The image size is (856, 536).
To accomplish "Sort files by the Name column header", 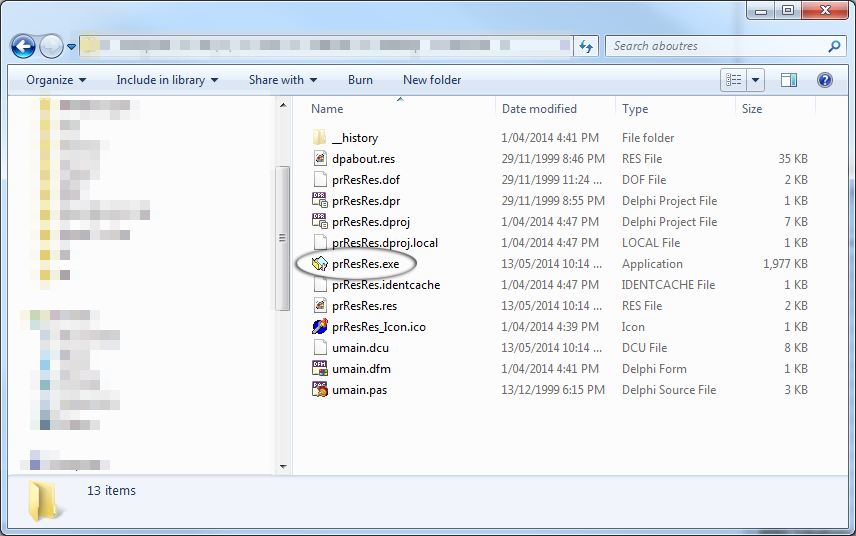I will pyautogui.click(x=327, y=109).
